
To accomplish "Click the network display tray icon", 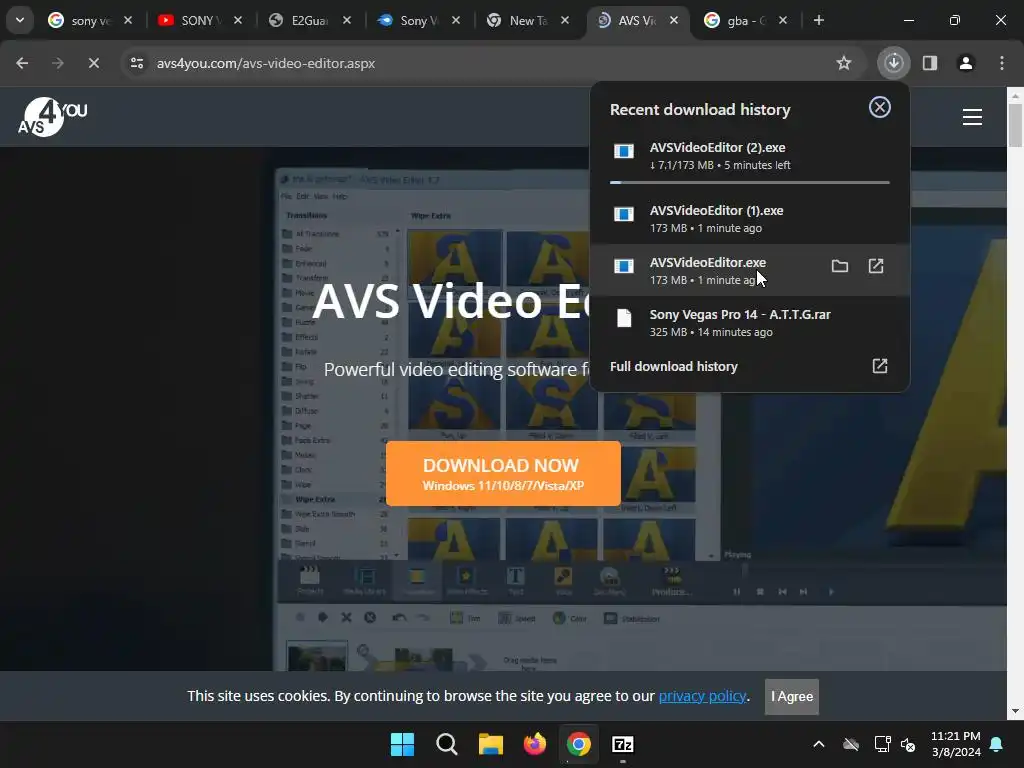I will click(x=882, y=744).
